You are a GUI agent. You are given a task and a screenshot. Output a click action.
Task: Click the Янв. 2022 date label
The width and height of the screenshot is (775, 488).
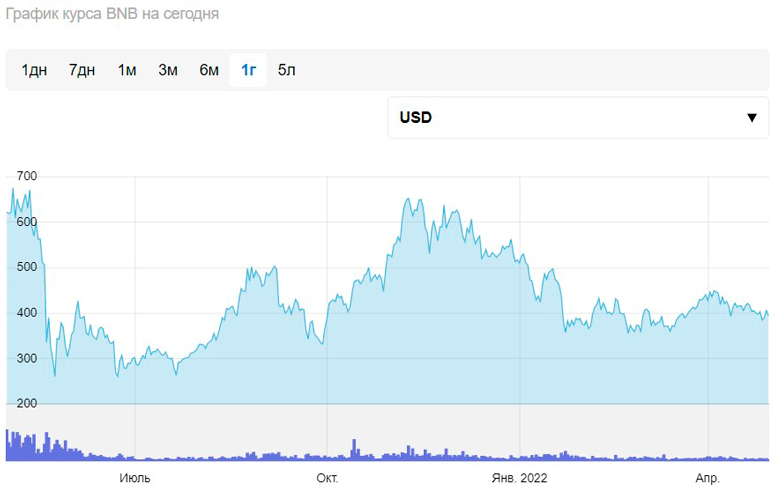tap(520, 478)
